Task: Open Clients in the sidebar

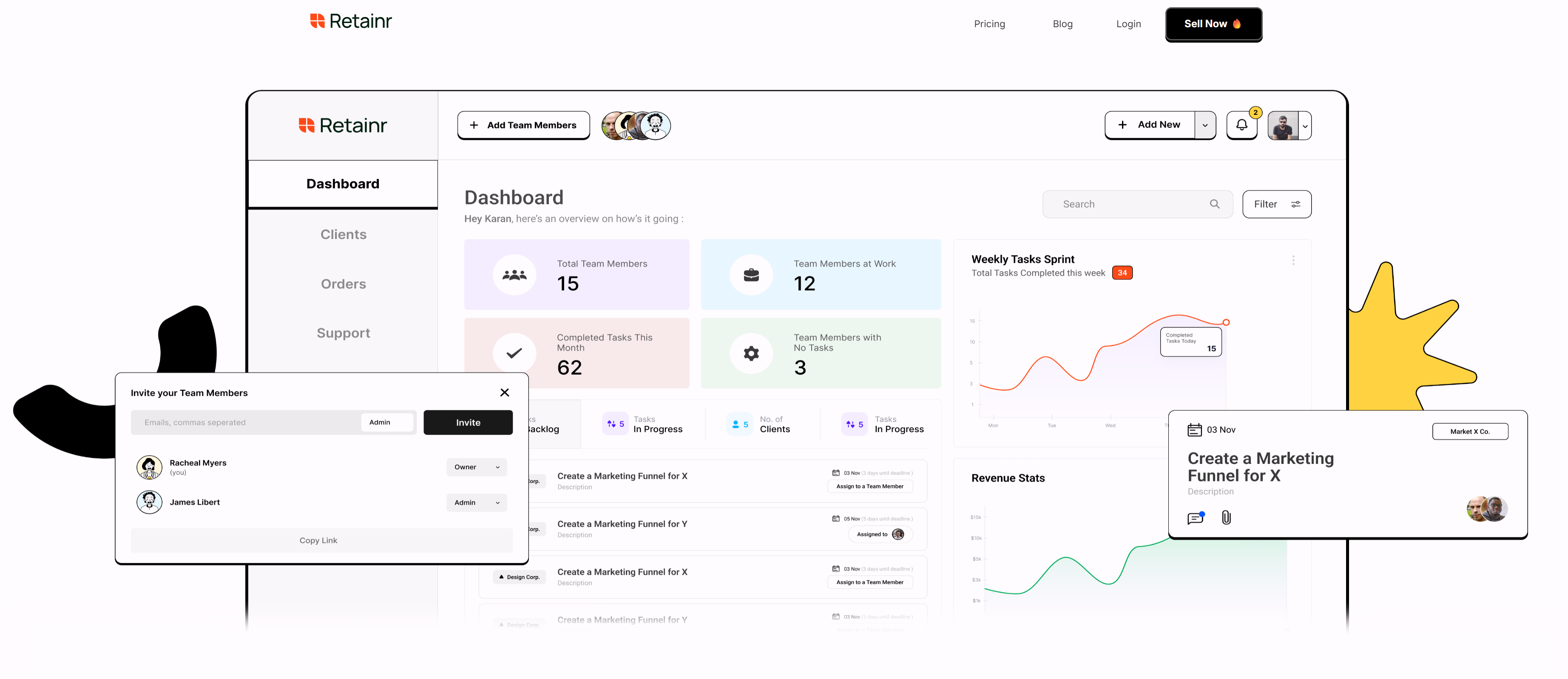Action: [x=343, y=234]
